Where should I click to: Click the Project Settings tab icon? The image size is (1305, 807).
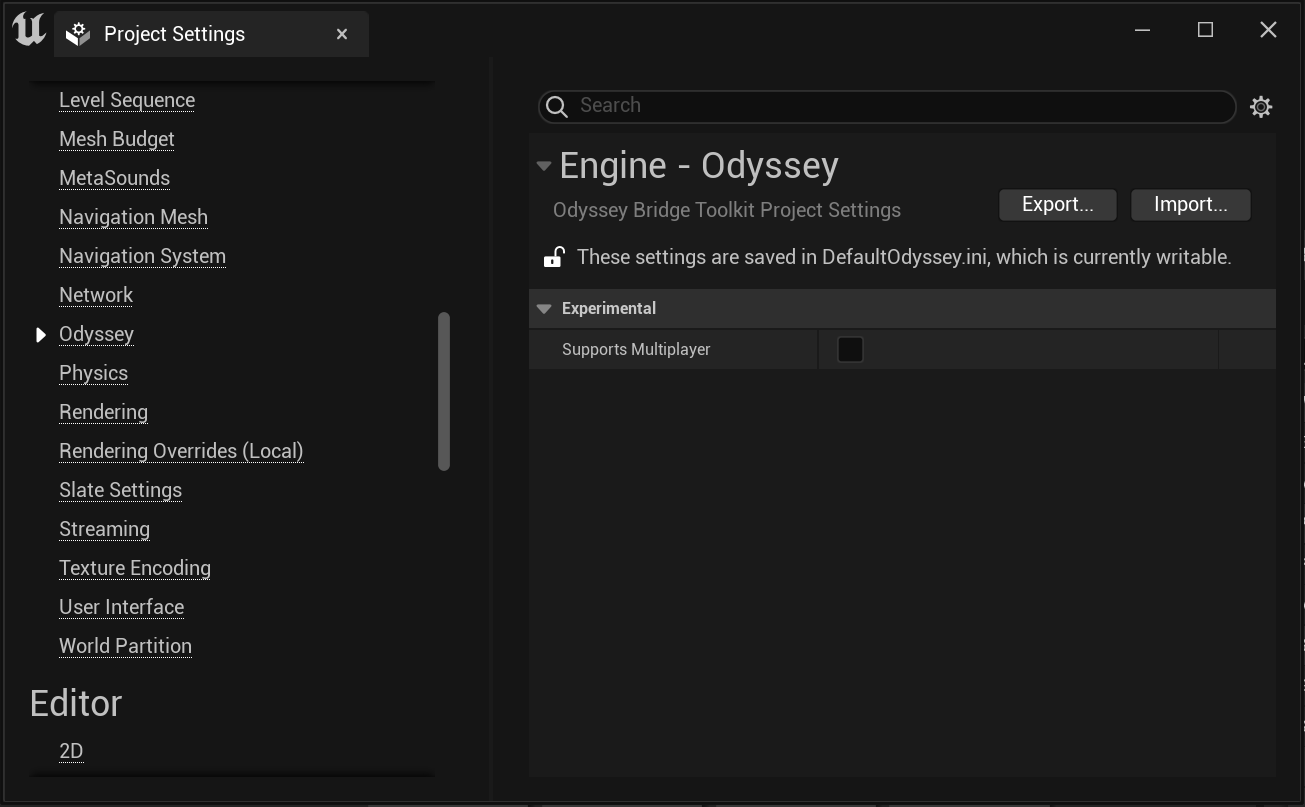[78, 35]
